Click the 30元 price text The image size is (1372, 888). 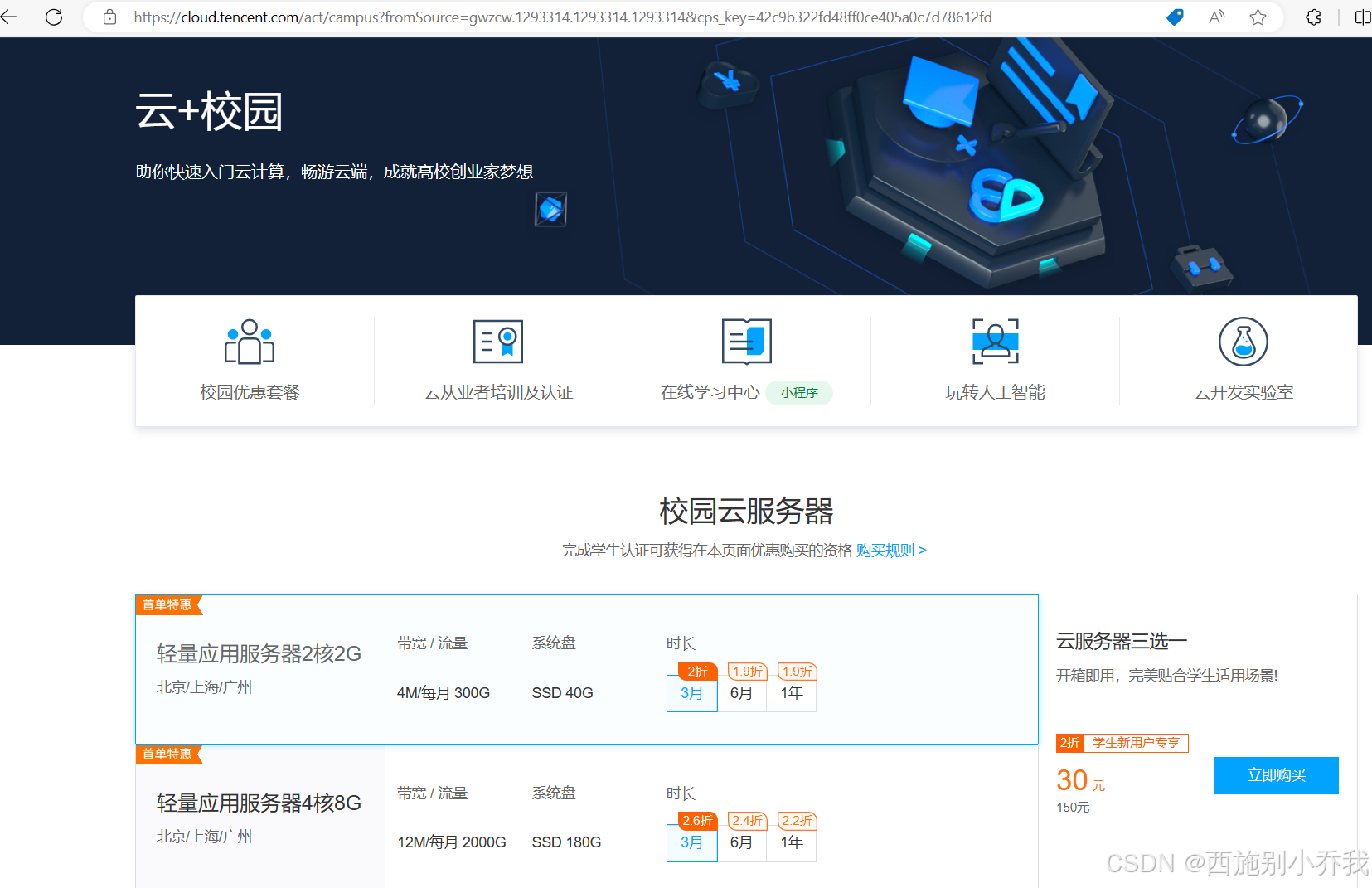[1080, 781]
